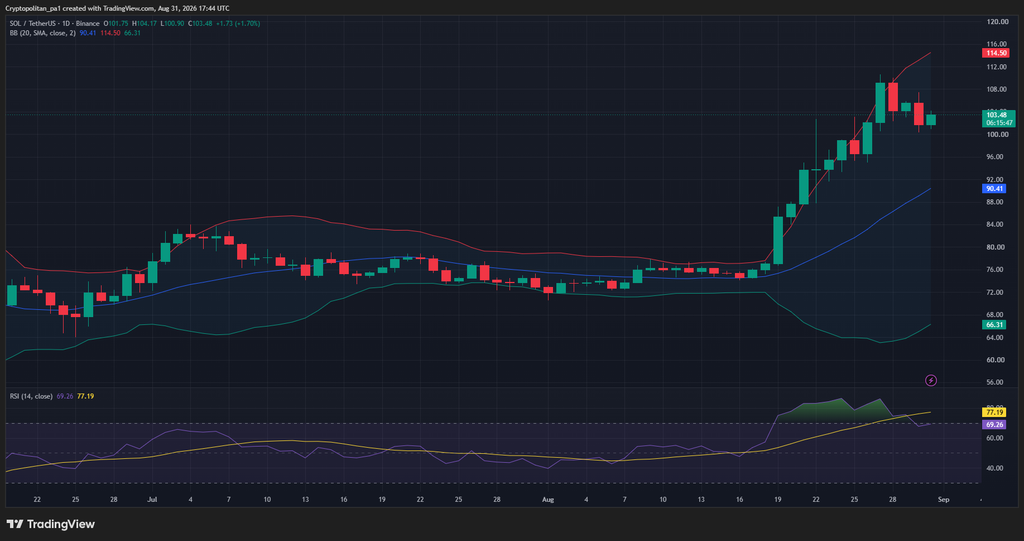Click the open value O101.75

click(x=116, y=24)
